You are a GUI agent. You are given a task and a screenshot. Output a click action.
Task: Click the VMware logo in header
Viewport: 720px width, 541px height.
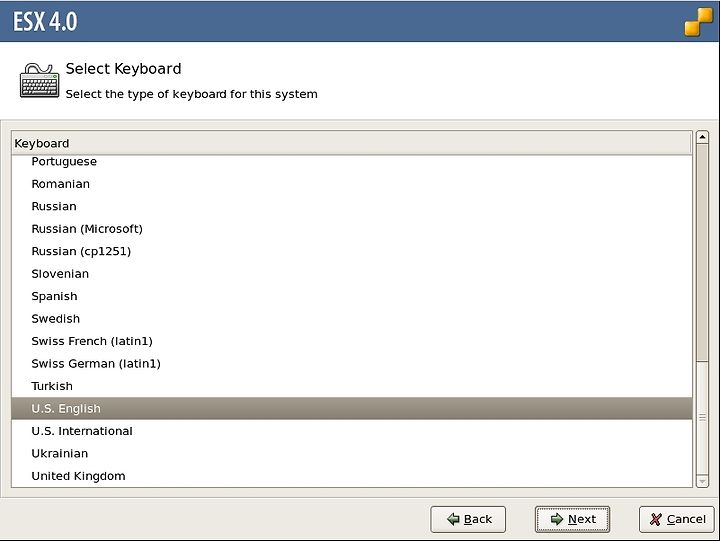698,22
